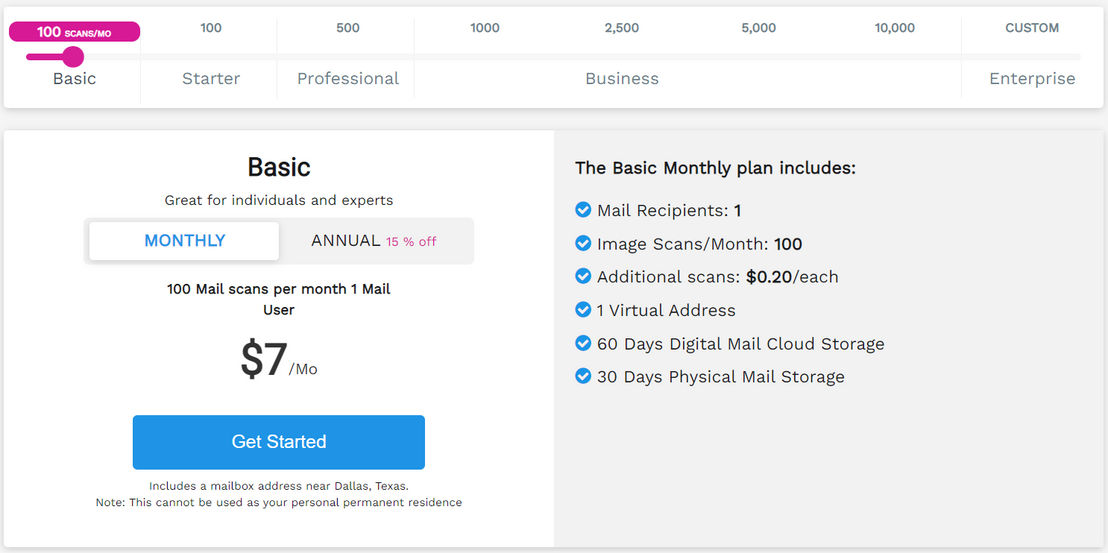Viewport: 1108px width, 553px height.
Task: Click 'Great for individuals and experts' text
Action: 278,201
